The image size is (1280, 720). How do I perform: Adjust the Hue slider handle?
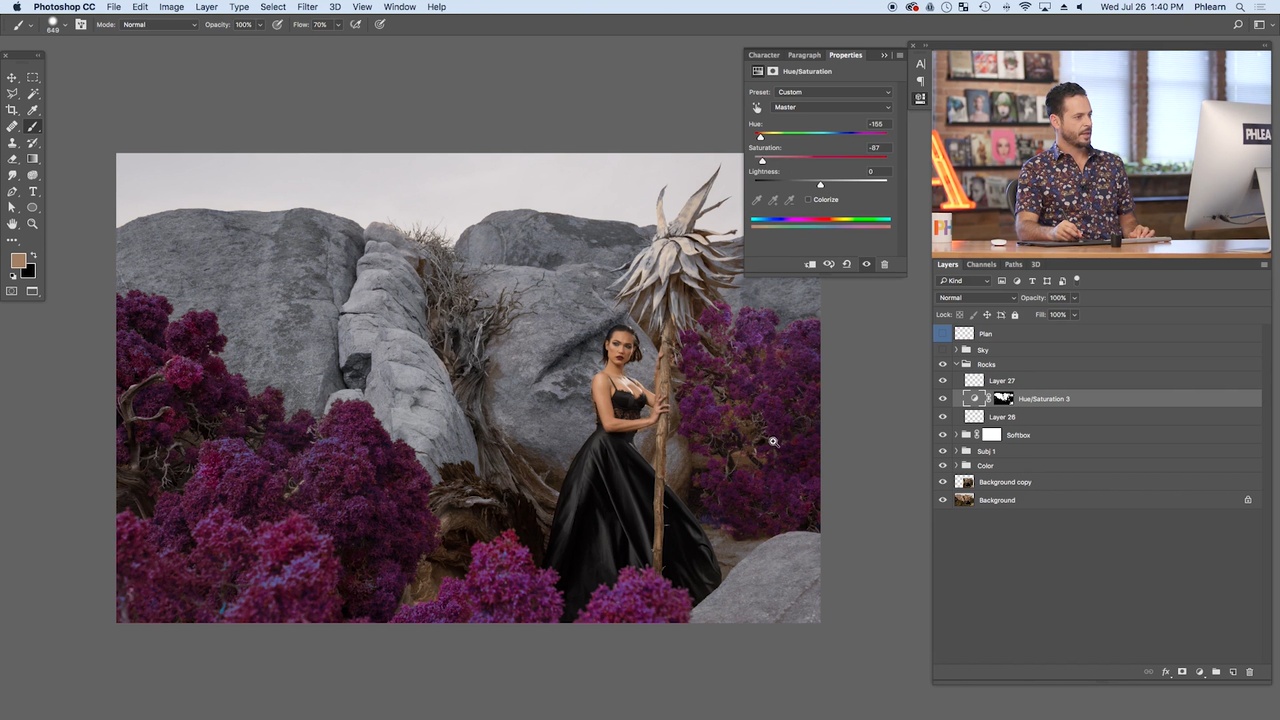coord(760,137)
